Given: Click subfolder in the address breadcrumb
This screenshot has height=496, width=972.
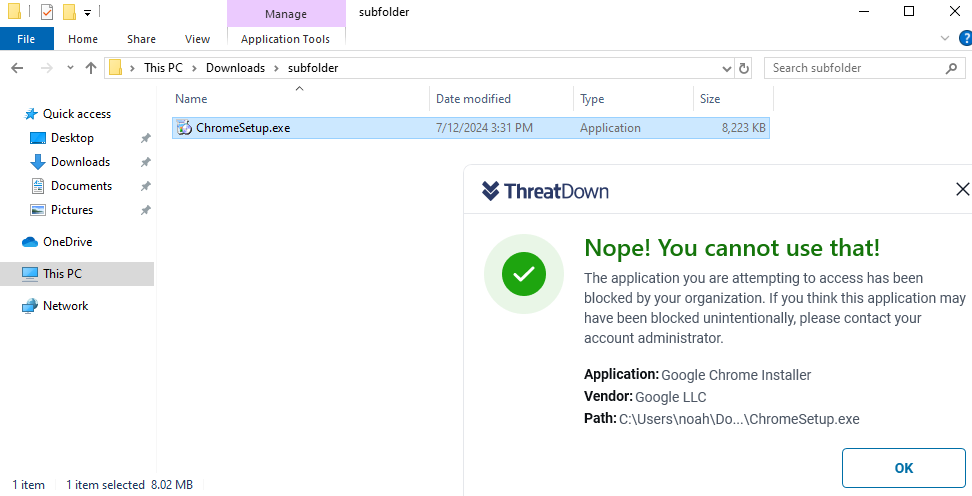Looking at the screenshot, I should [313, 68].
